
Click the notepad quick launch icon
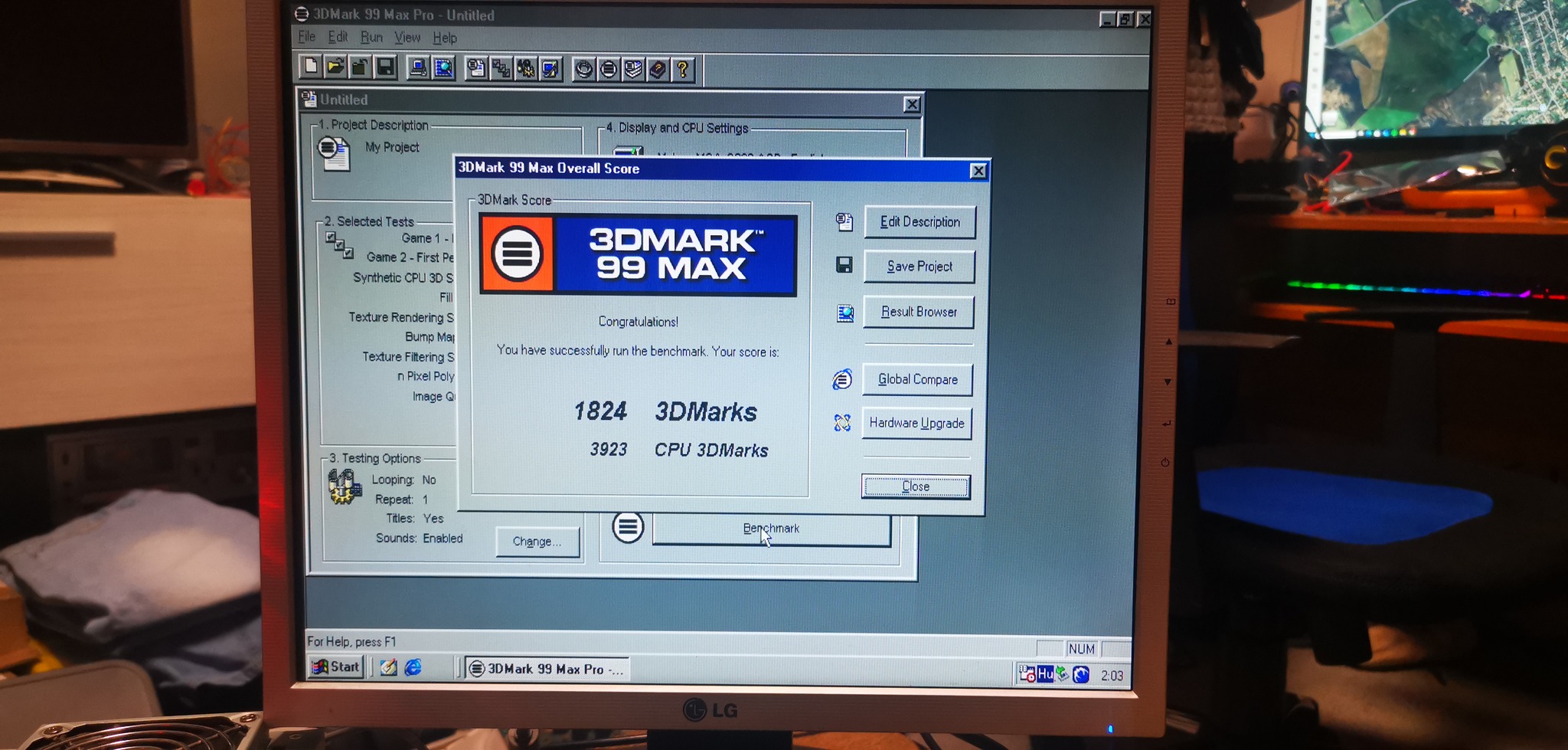(x=388, y=667)
